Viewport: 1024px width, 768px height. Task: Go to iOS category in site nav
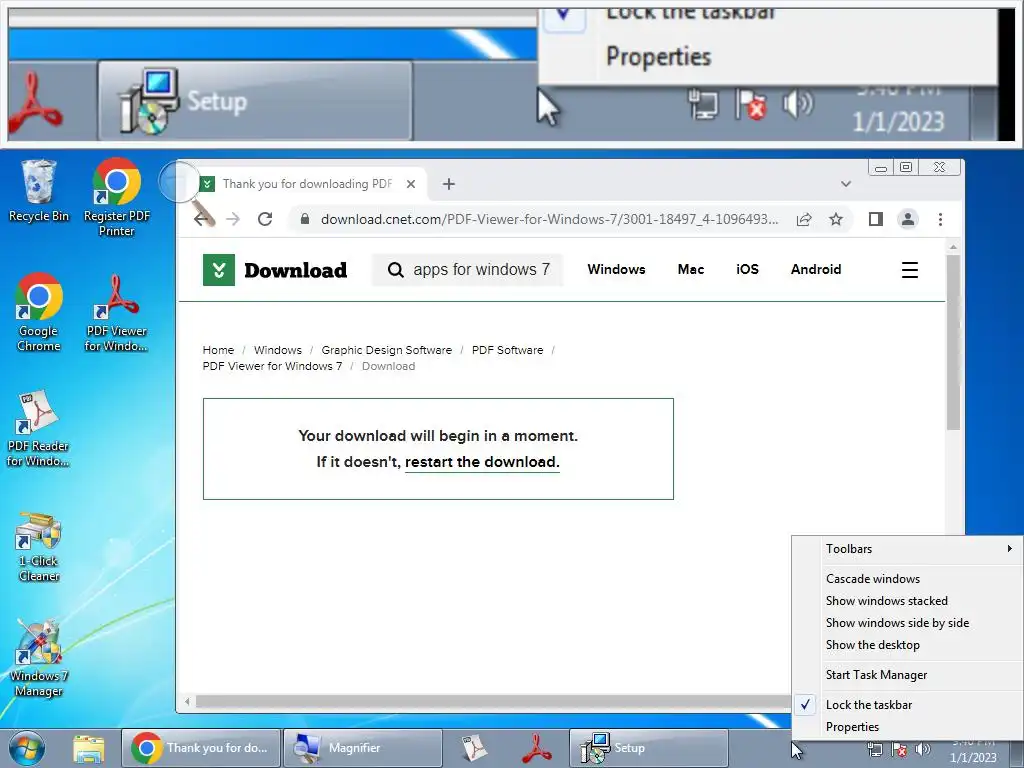click(x=747, y=269)
